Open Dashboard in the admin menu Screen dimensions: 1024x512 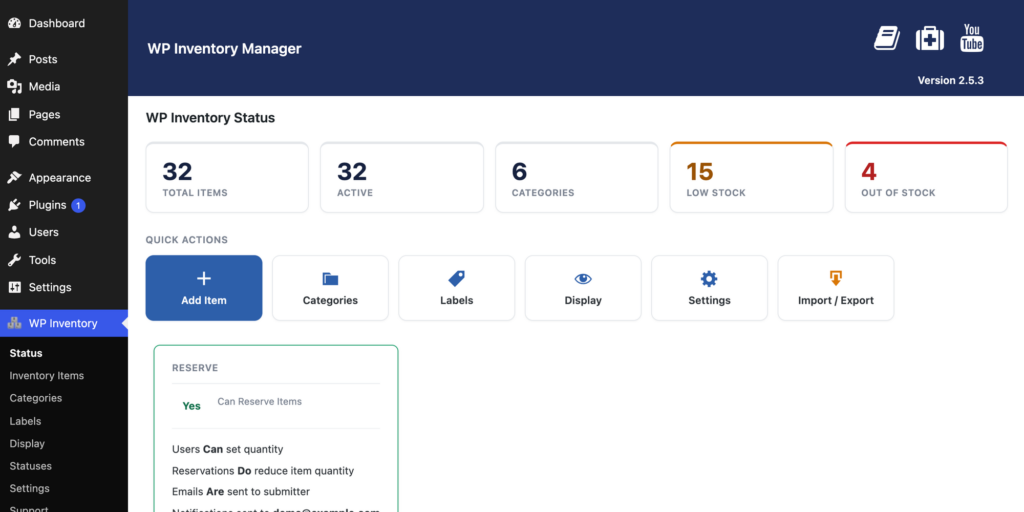(57, 23)
